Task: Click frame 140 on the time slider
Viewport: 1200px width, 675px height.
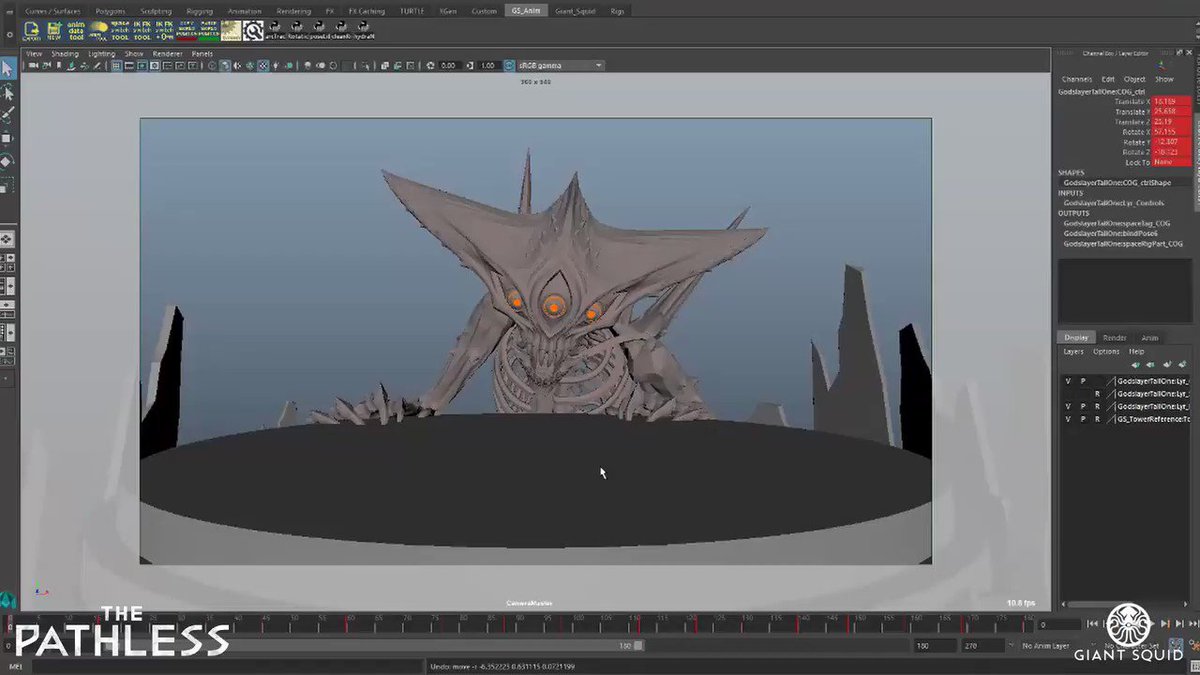Action: [797, 623]
